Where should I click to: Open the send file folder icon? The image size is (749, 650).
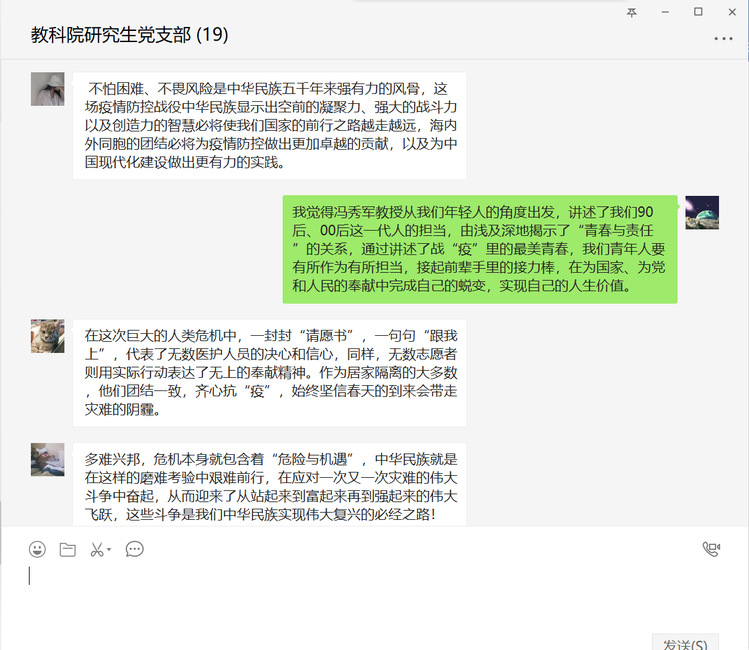[68, 550]
